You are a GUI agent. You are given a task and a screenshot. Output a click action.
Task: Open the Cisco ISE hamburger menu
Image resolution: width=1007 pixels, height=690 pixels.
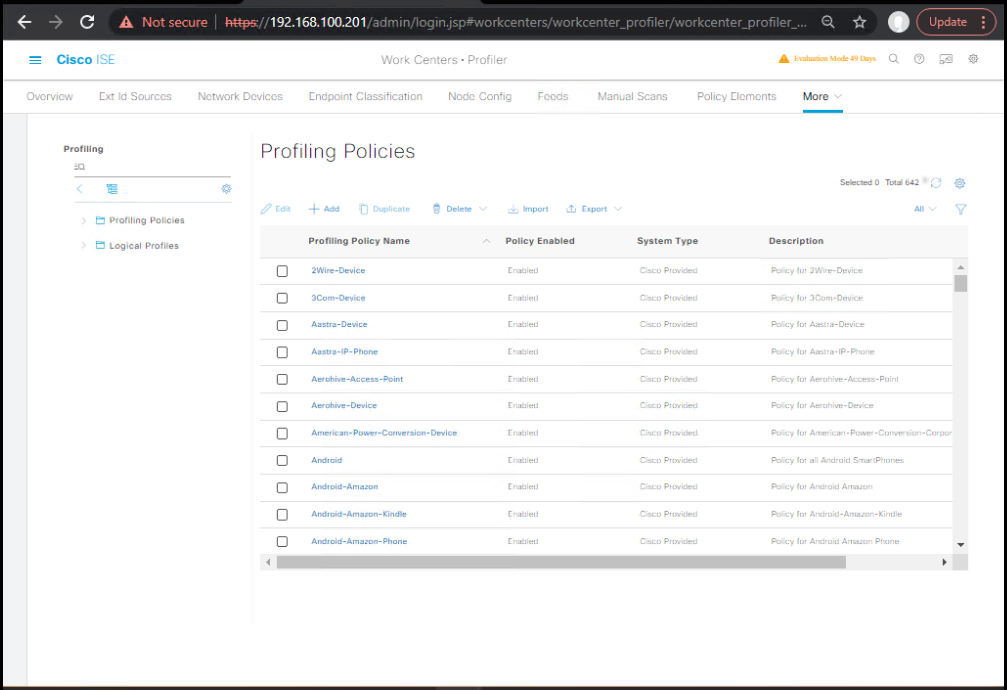pyautogui.click(x=35, y=60)
